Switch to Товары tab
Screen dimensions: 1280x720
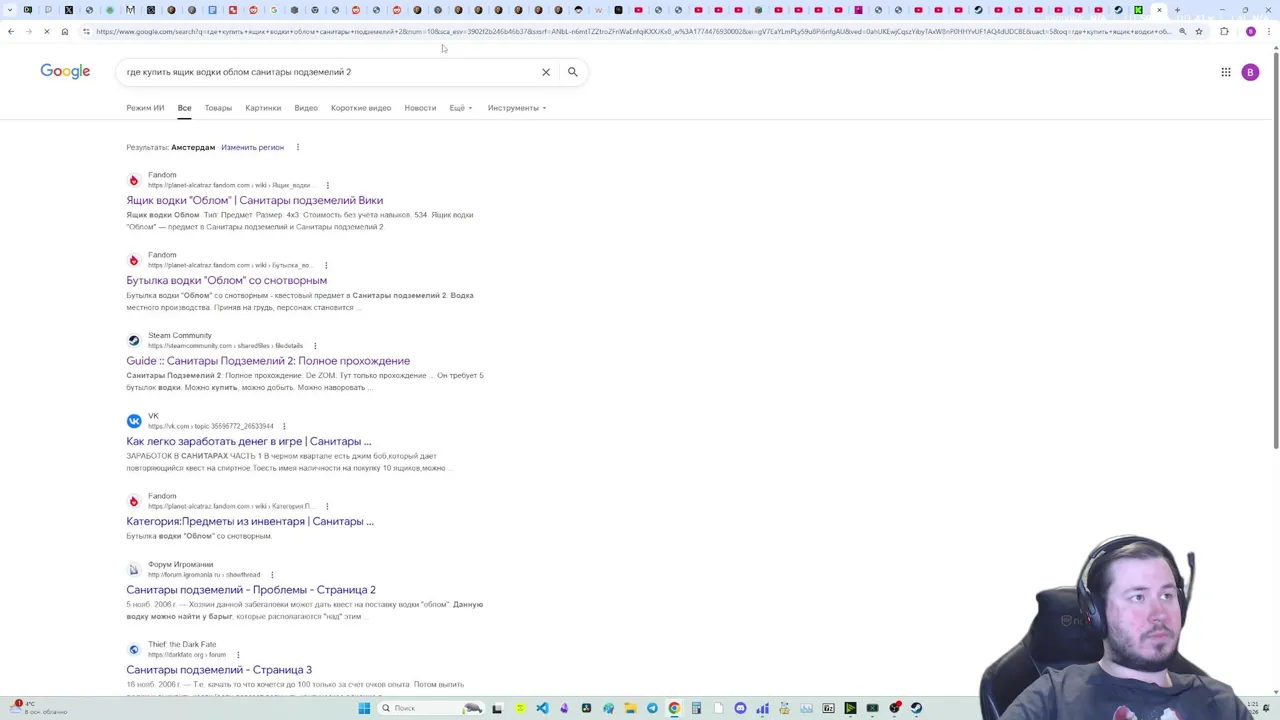click(x=218, y=108)
